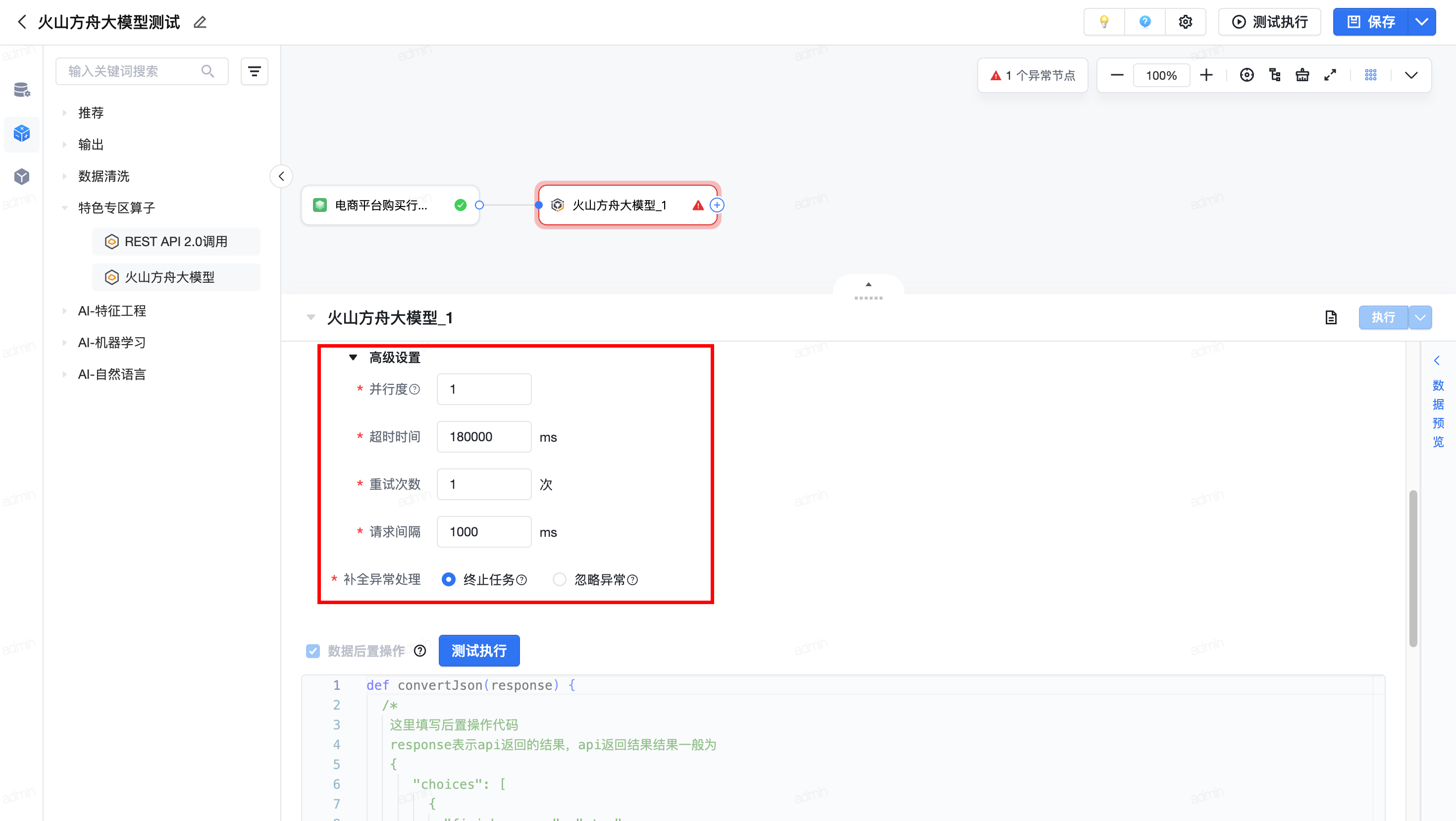This screenshot has height=821, width=1456.
Task: Select the 忽略异常 radio option
Action: (559, 579)
